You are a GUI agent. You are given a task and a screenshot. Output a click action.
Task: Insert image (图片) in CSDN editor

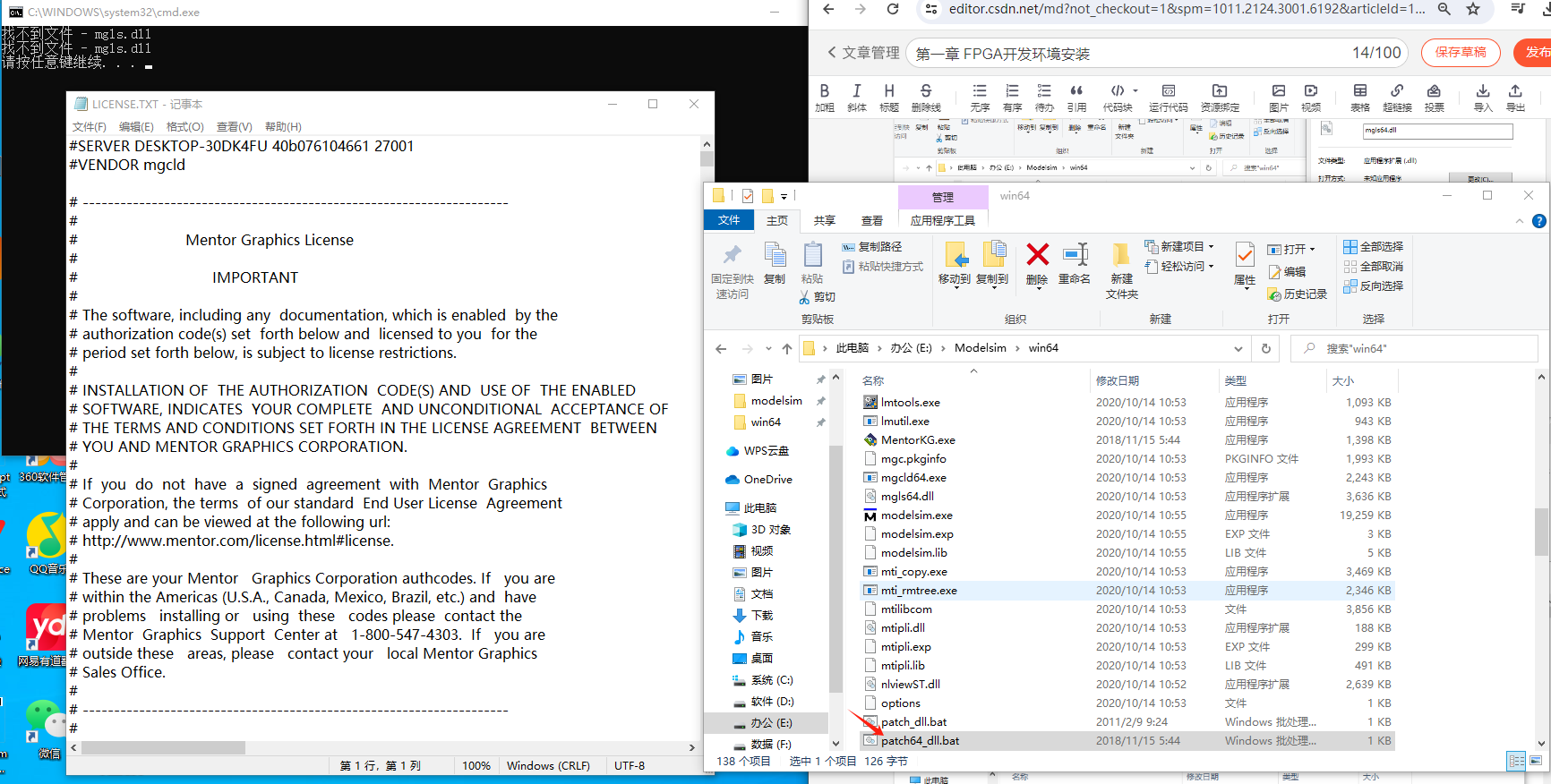coord(1279,97)
